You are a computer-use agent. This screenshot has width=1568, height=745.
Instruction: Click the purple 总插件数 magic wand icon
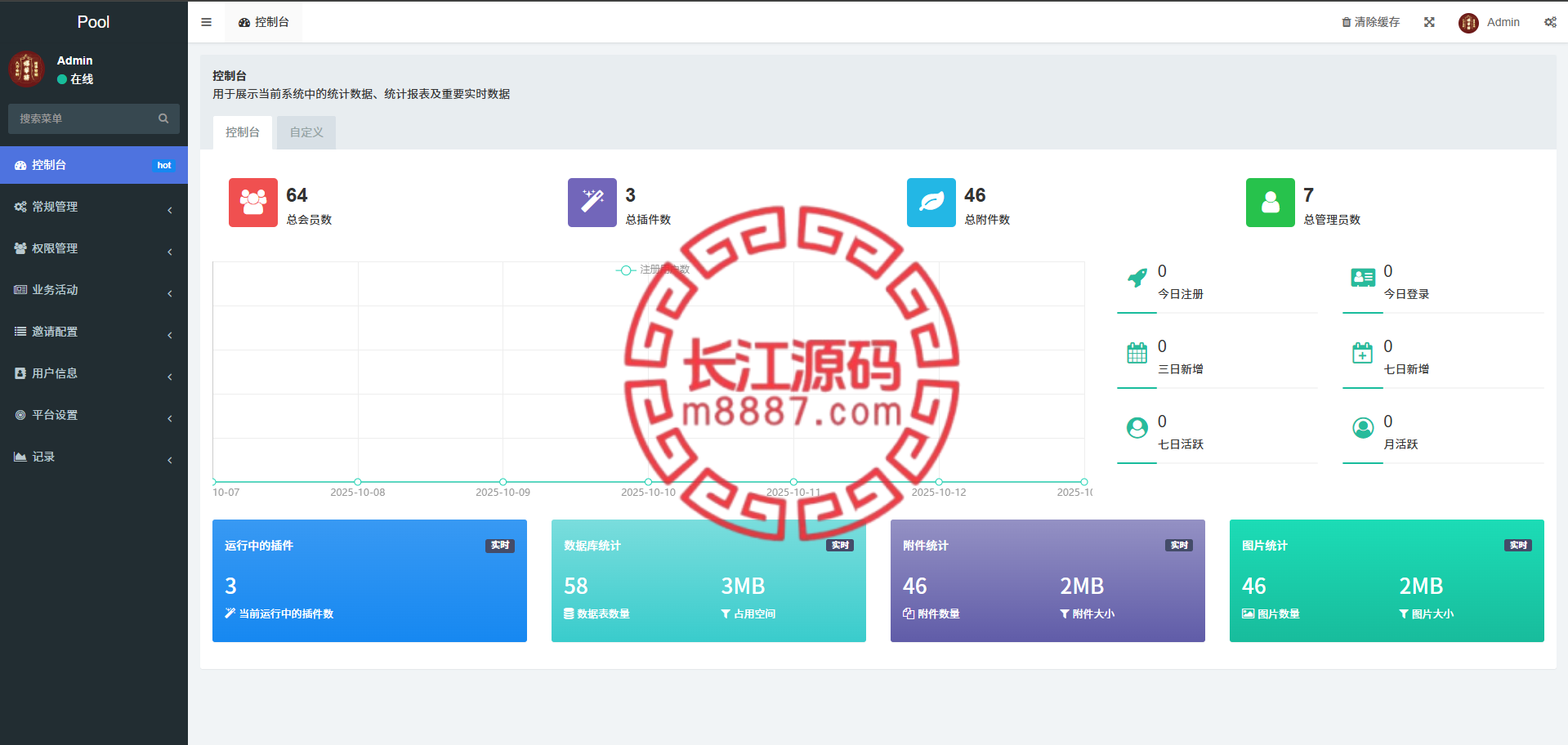tap(592, 203)
